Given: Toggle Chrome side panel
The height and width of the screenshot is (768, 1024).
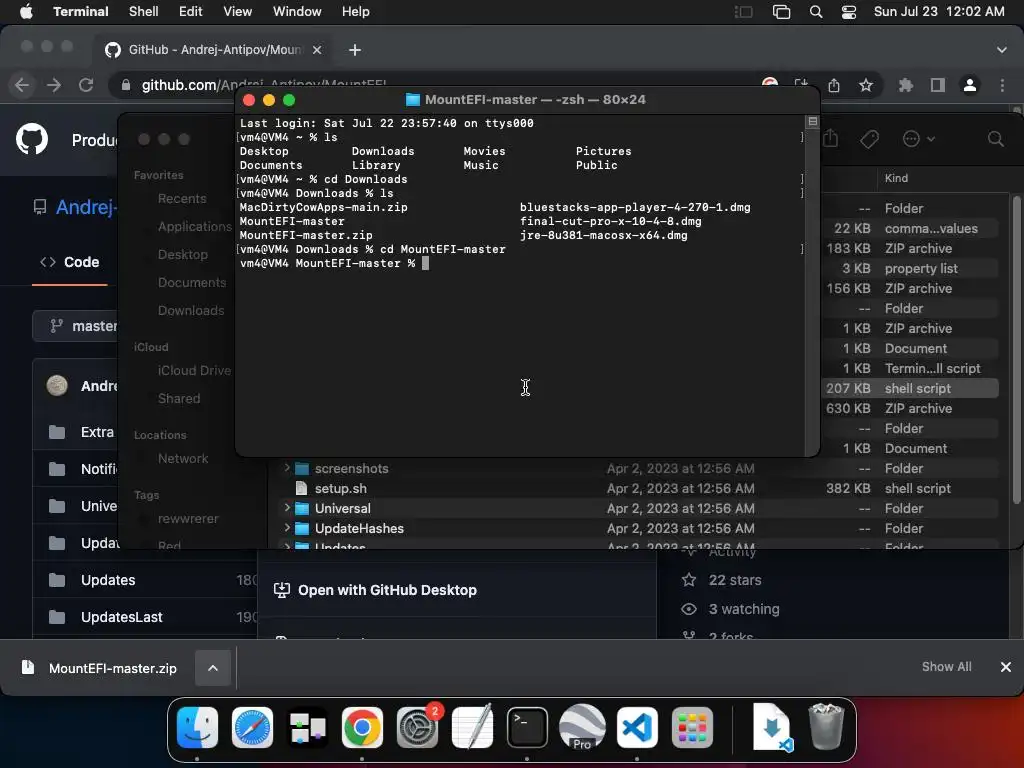Looking at the screenshot, I should (938, 85).
